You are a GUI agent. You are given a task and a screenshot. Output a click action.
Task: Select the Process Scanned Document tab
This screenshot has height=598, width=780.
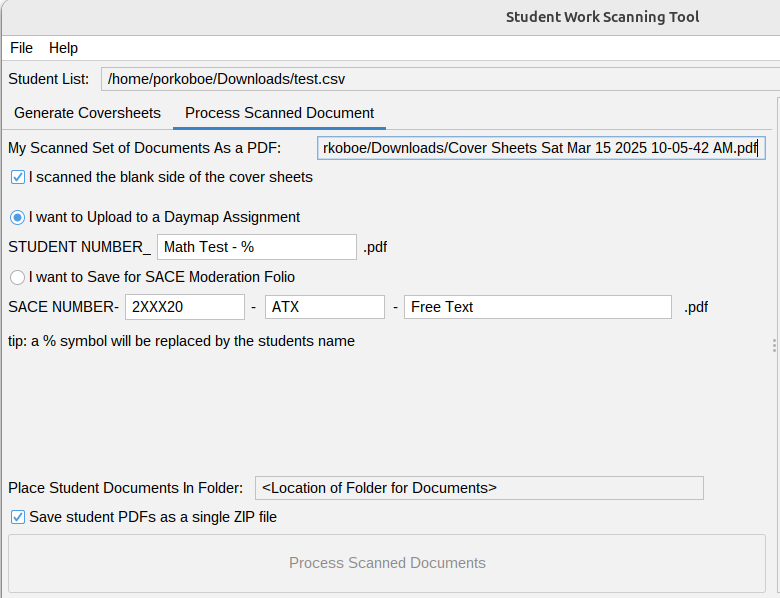tap(280, 113)
